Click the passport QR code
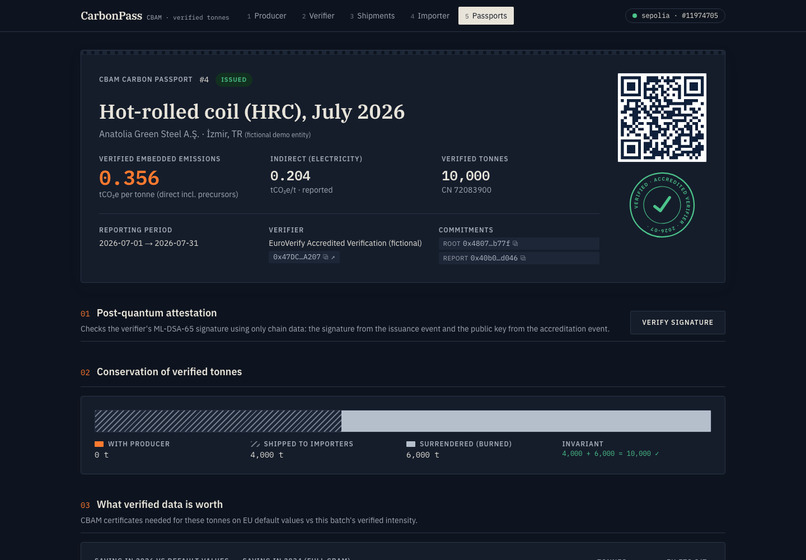The width and height of the screenshot is (806, 560). pos(662,117)
